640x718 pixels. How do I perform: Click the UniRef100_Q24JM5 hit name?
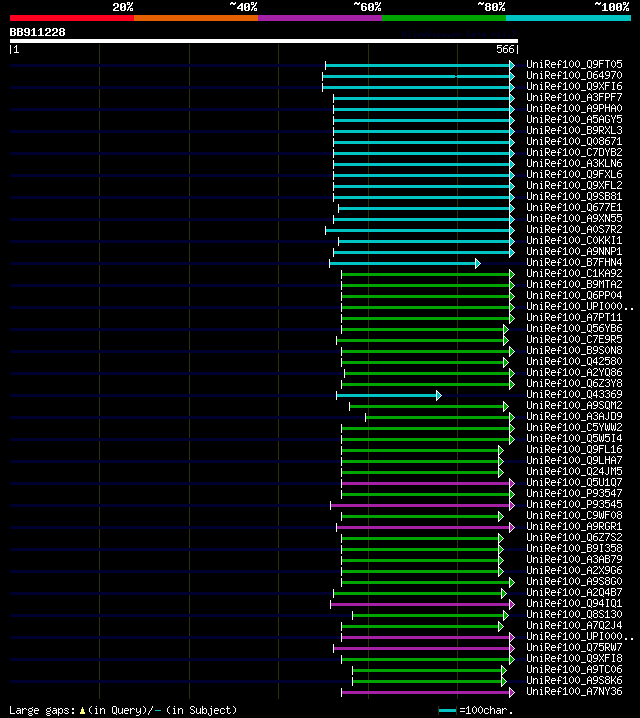click(x=574, y=471)
